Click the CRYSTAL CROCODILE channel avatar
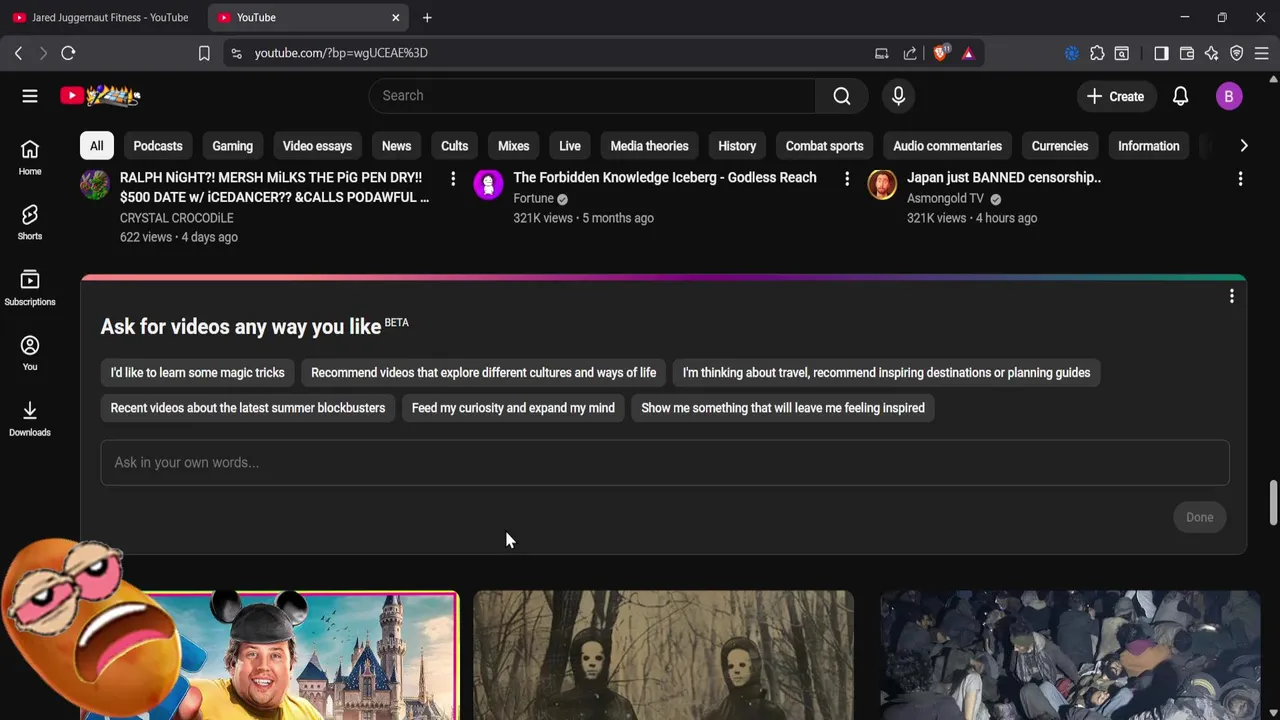Viewport: 1280px width, 720px height. click(x=95, y=185)
